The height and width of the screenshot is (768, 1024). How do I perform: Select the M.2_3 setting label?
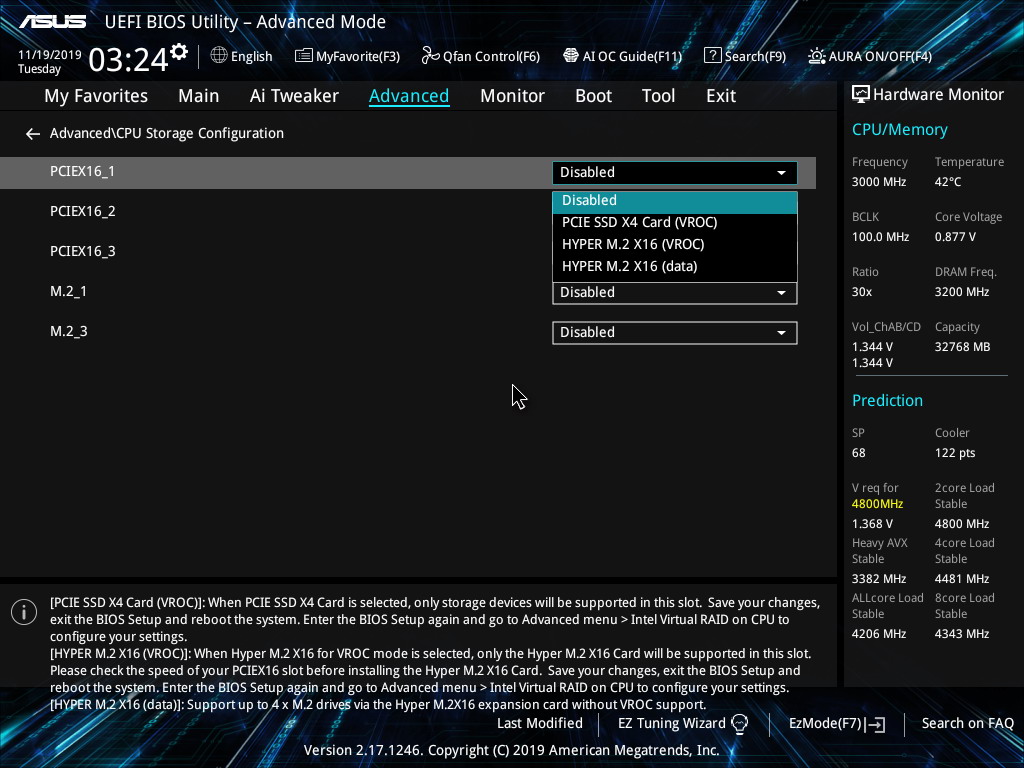69,332
